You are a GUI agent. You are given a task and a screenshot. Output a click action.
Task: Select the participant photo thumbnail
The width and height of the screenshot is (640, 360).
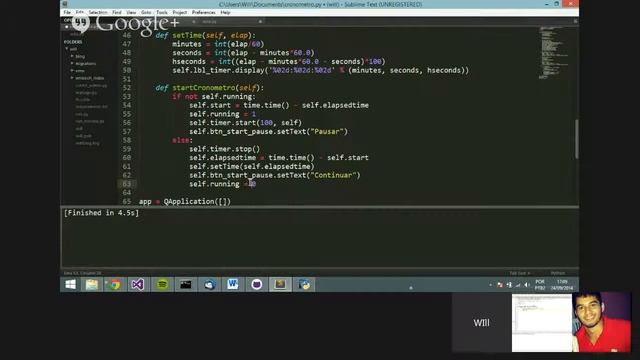coord(601,322)
